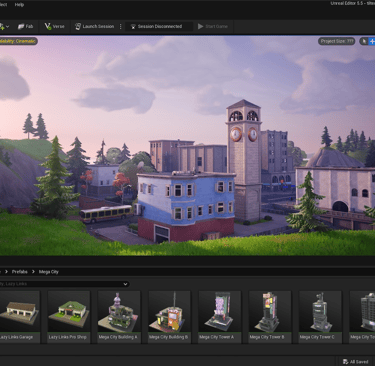Click the Fab toolbar button
The image size is (375, 366).
point(26,26)
